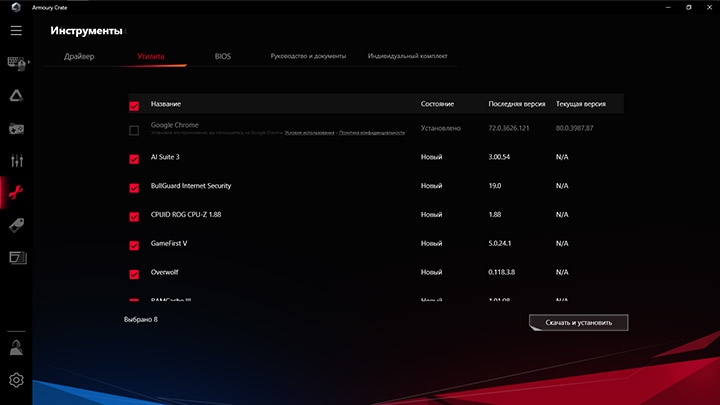
Task: Uncheck the BullGuard Internet Security checkbox
Action: pyautogui.click(x=134, y=188)
